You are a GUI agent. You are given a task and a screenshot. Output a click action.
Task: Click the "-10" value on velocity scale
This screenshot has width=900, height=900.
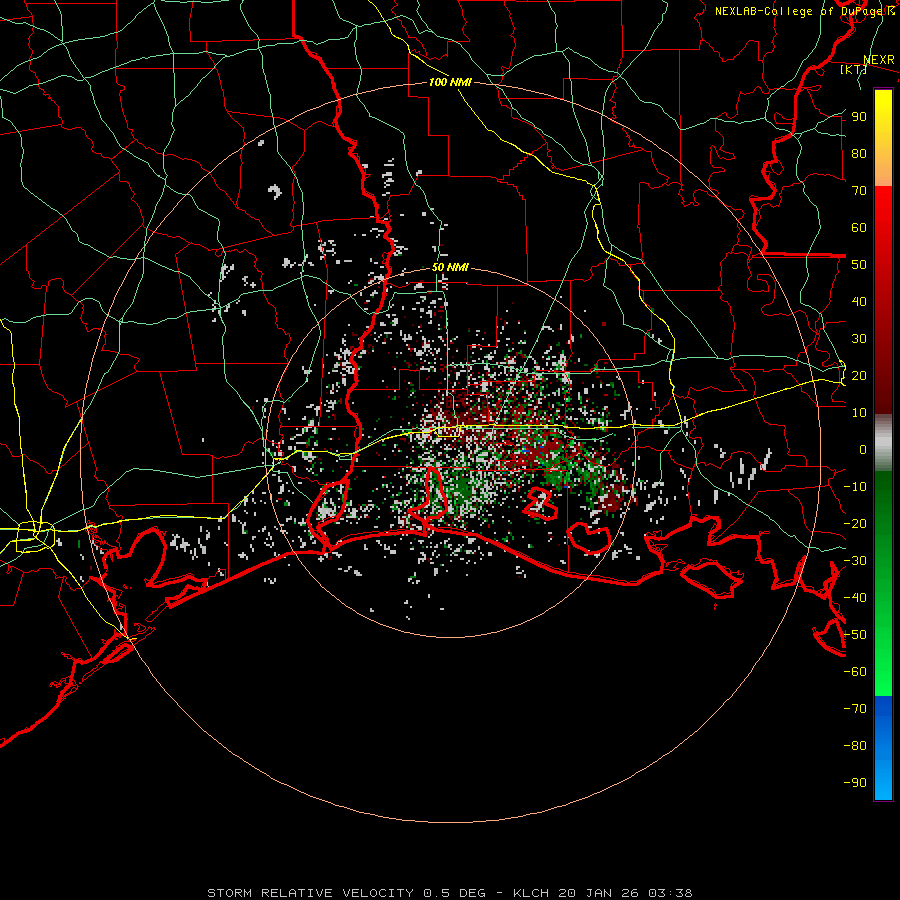tap(855, 487)
